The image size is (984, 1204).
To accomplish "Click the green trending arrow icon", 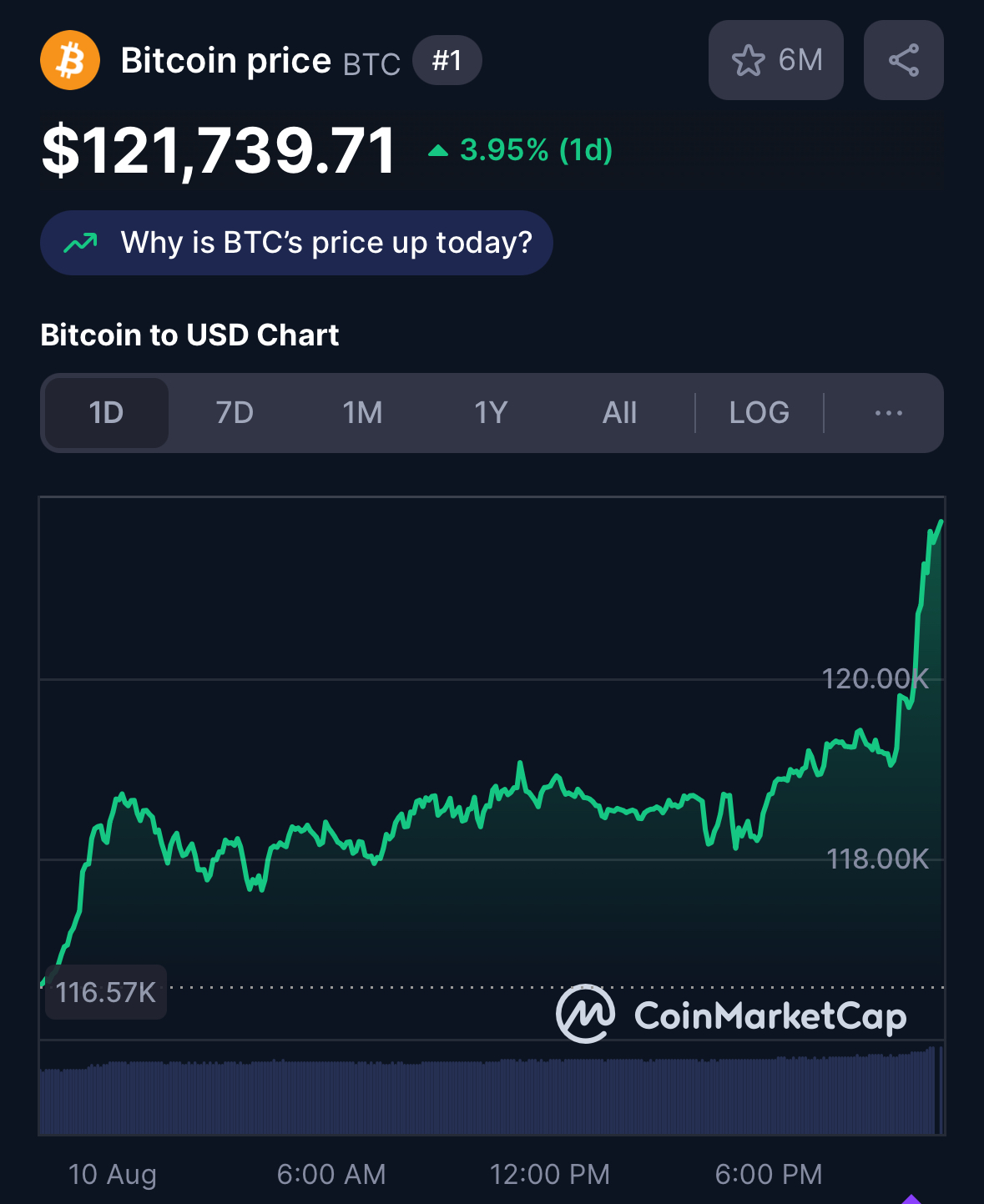I will [x=81, y=243].
